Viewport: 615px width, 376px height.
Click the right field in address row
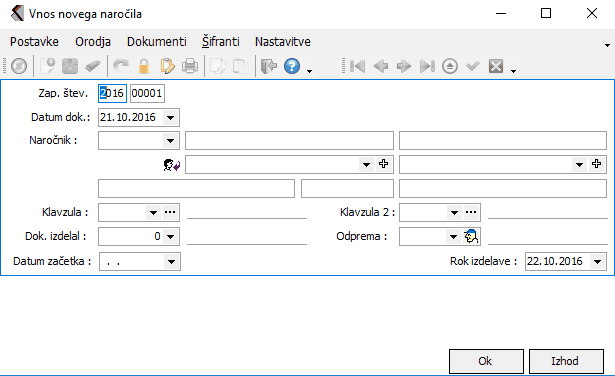(x=503, y=189)
